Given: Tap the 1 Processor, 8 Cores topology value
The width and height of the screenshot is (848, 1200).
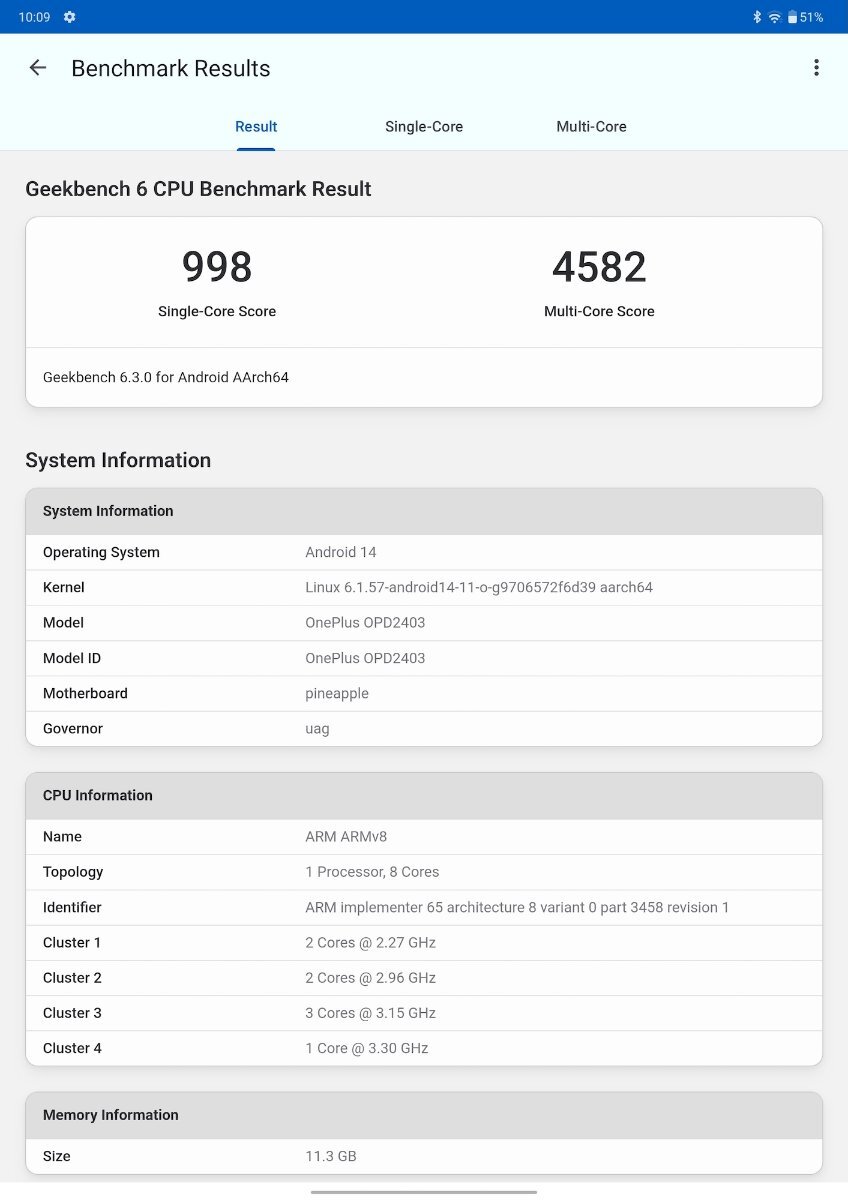Looking at the screenshot, I should (372, 872).
